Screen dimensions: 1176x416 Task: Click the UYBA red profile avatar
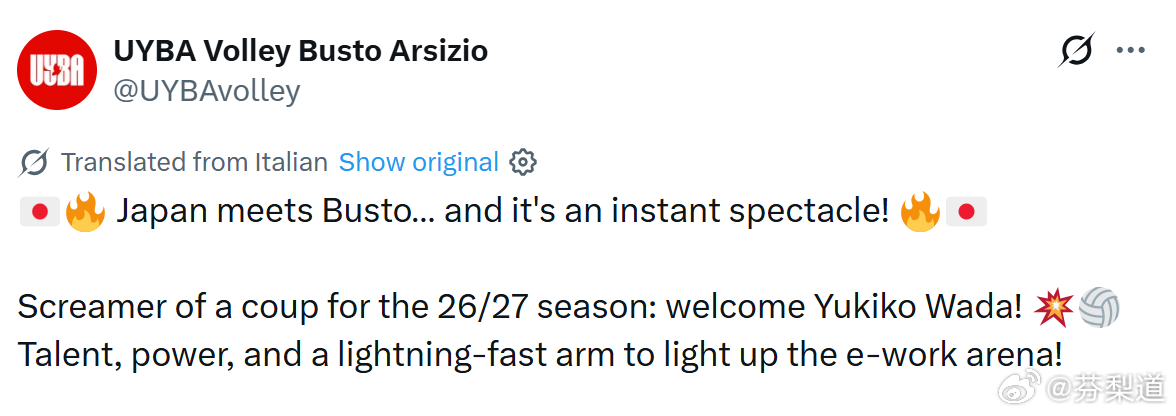point(57,70)
